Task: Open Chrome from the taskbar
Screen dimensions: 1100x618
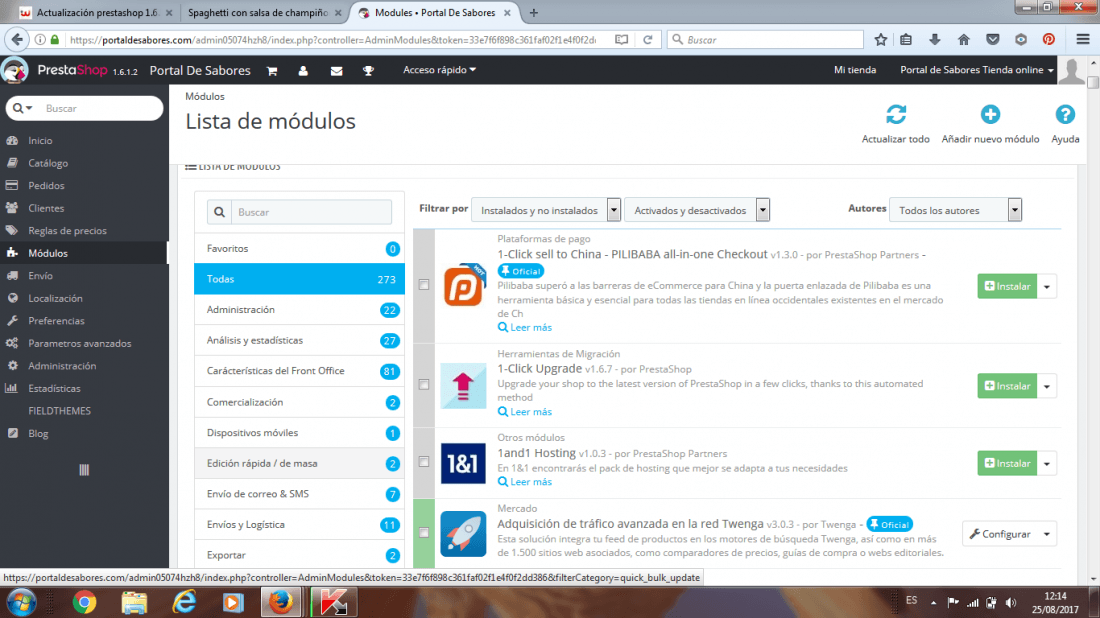Action: (84, 603)
